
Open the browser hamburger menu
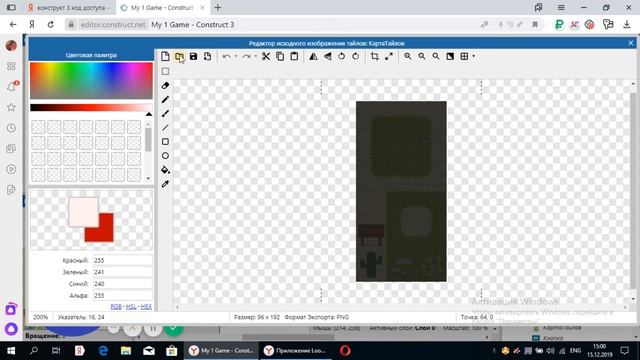(561, 8)
